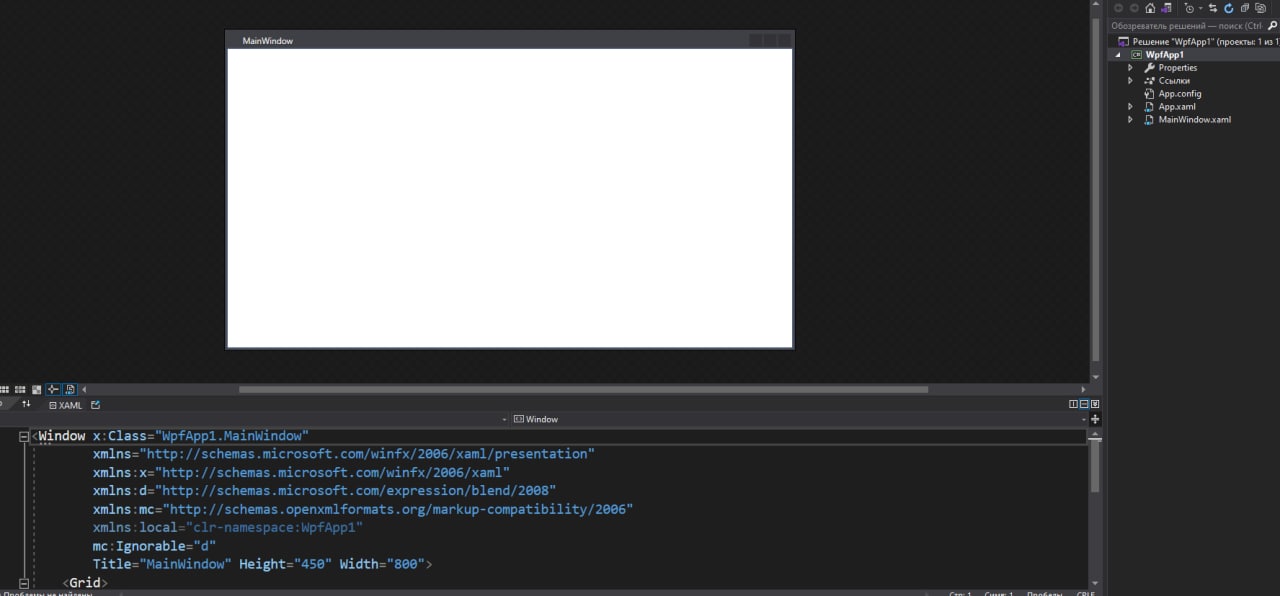Toggle the second grid snap icon in designer bar
Screen dimensions: 1280x596
(x=20, y=390)
